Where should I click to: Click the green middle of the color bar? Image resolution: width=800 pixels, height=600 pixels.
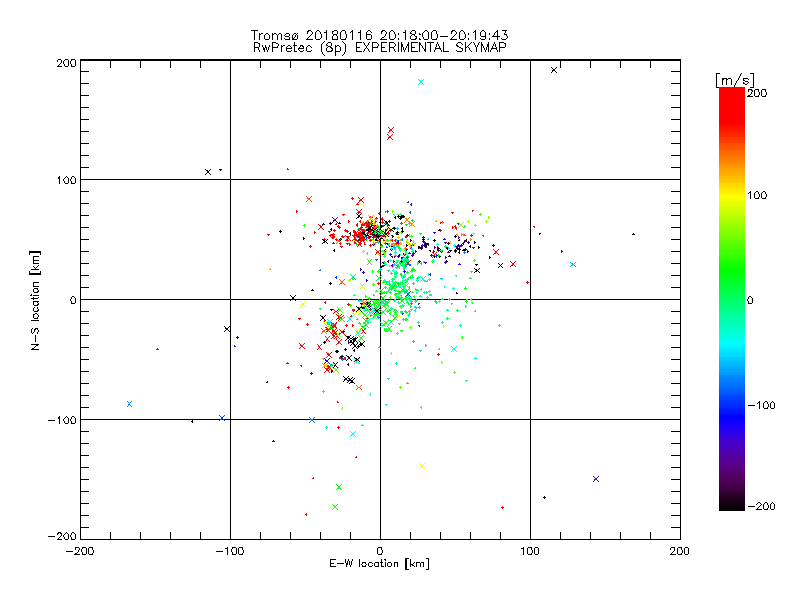(x=731, y=299)
